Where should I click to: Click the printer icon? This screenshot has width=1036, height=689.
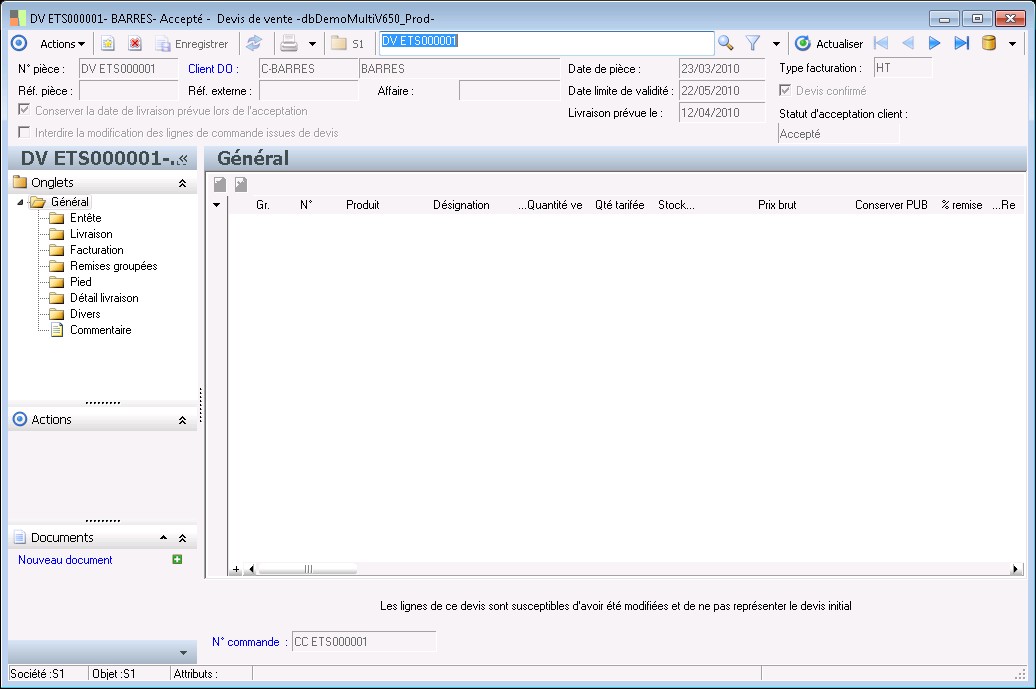(x=288, y=44)
